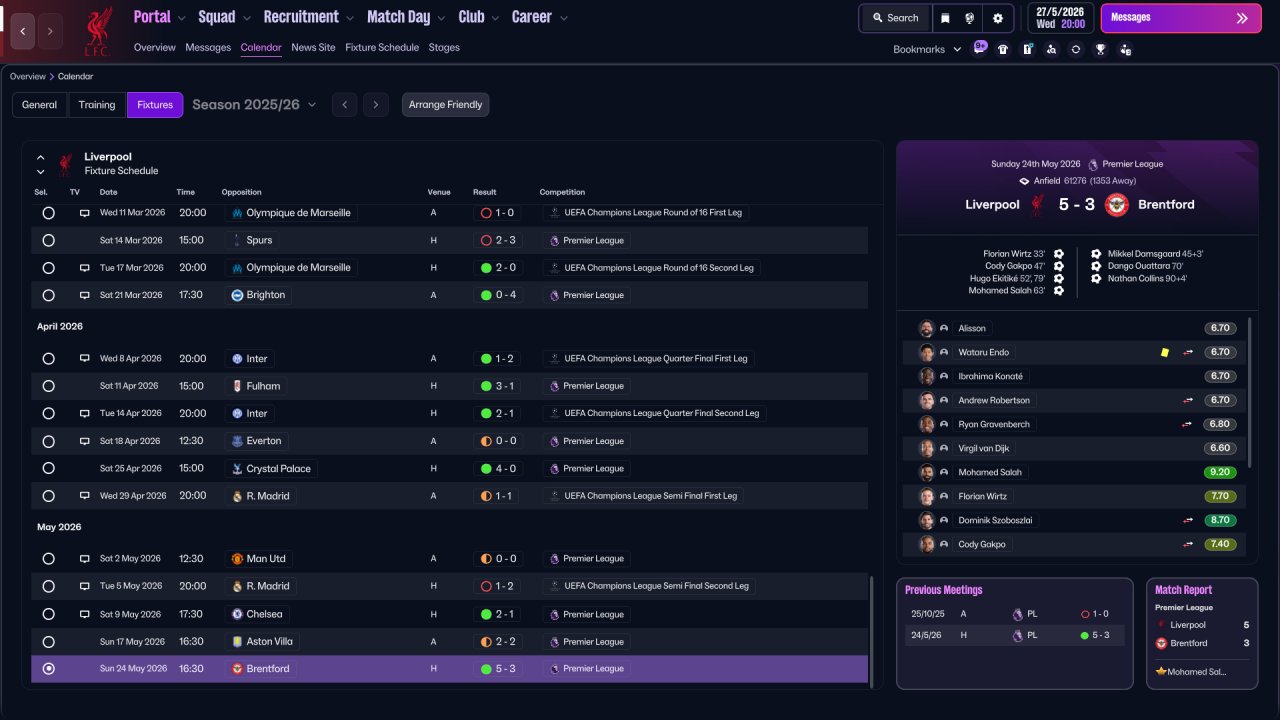This screenshot has height=720, width=1280.
Task: Switch to the Training tab
Action: tap(97, 105)
